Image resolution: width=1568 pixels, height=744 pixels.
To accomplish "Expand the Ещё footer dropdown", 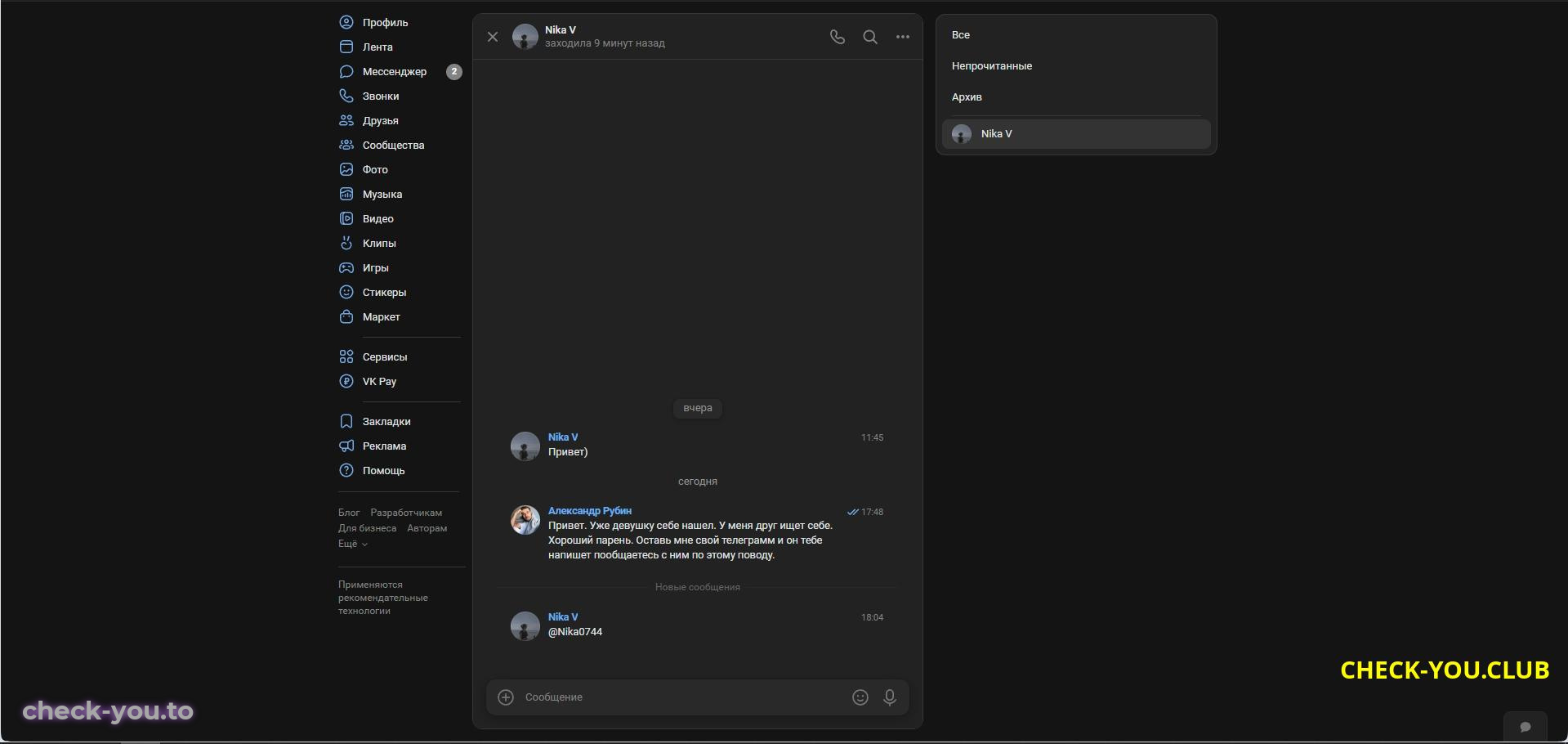I will tap(353, 544).
